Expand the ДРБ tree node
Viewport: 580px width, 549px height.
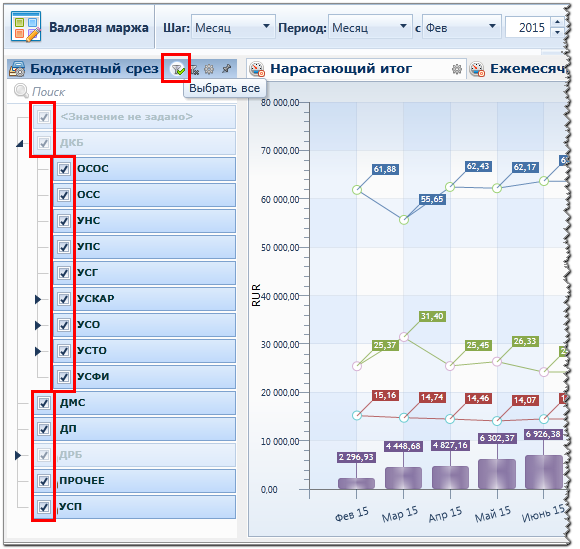point(17,455)
